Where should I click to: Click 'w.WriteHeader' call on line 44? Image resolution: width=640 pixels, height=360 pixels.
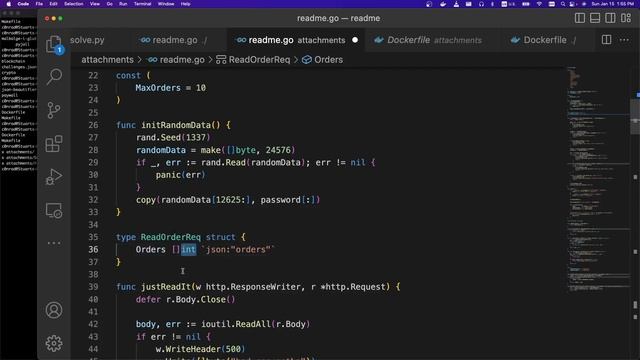tap(188, 349)
